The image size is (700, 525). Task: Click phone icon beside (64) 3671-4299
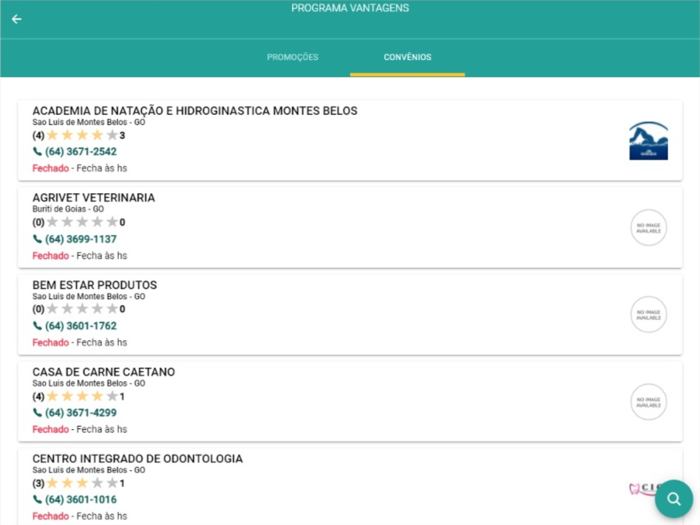(38, 413)
